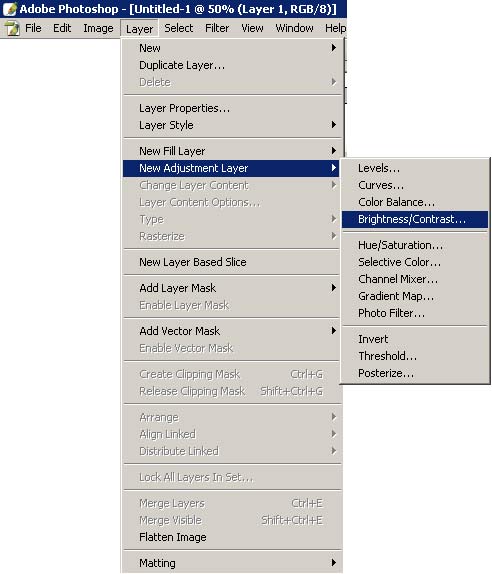The width and height of the screenshot is (492, 574).
Task: Open the Add Layer Mask submenu
Action: pyautogui.click(x=333, y=288)
